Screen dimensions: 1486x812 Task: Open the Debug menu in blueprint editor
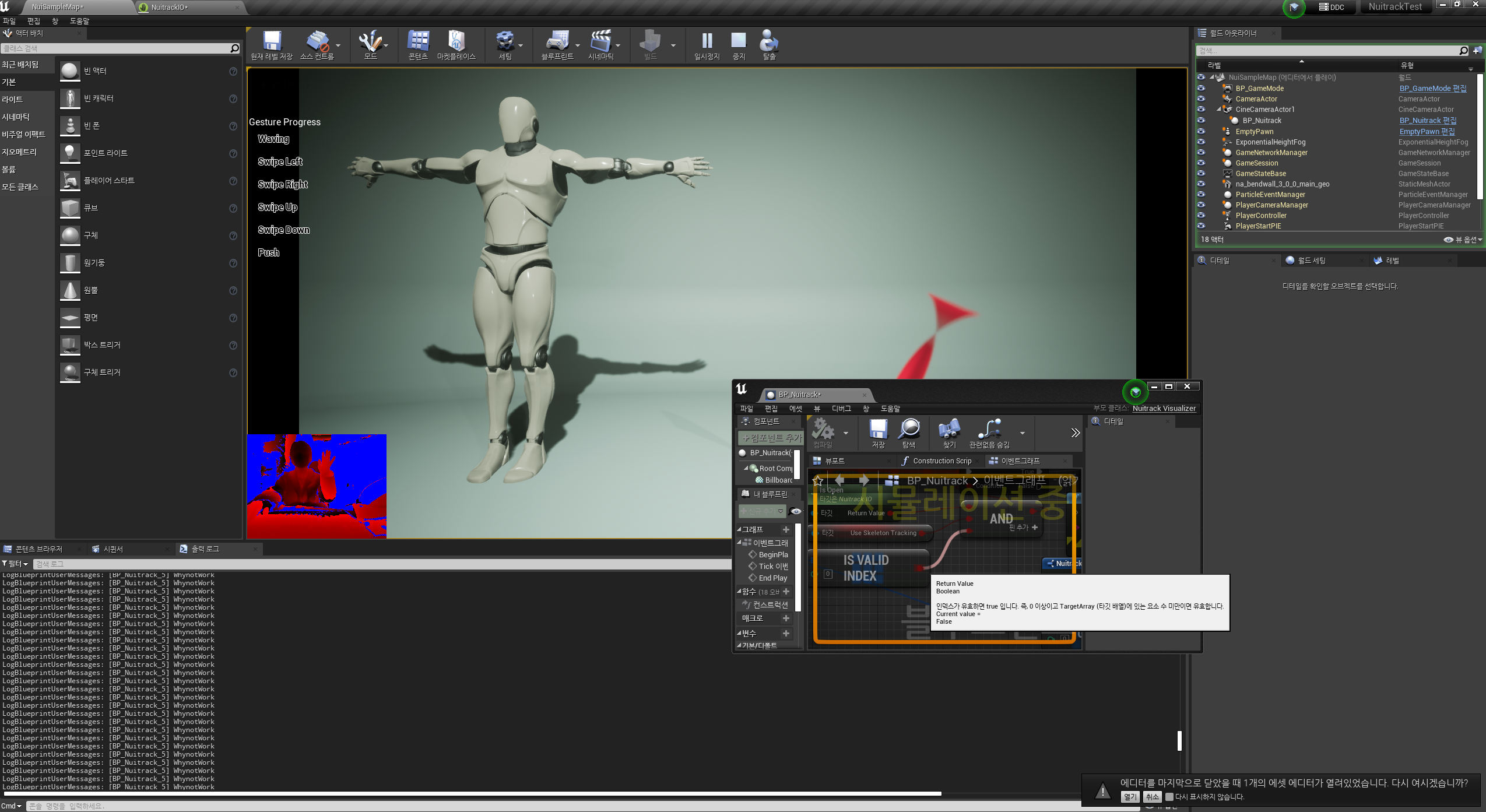(841, 409)
